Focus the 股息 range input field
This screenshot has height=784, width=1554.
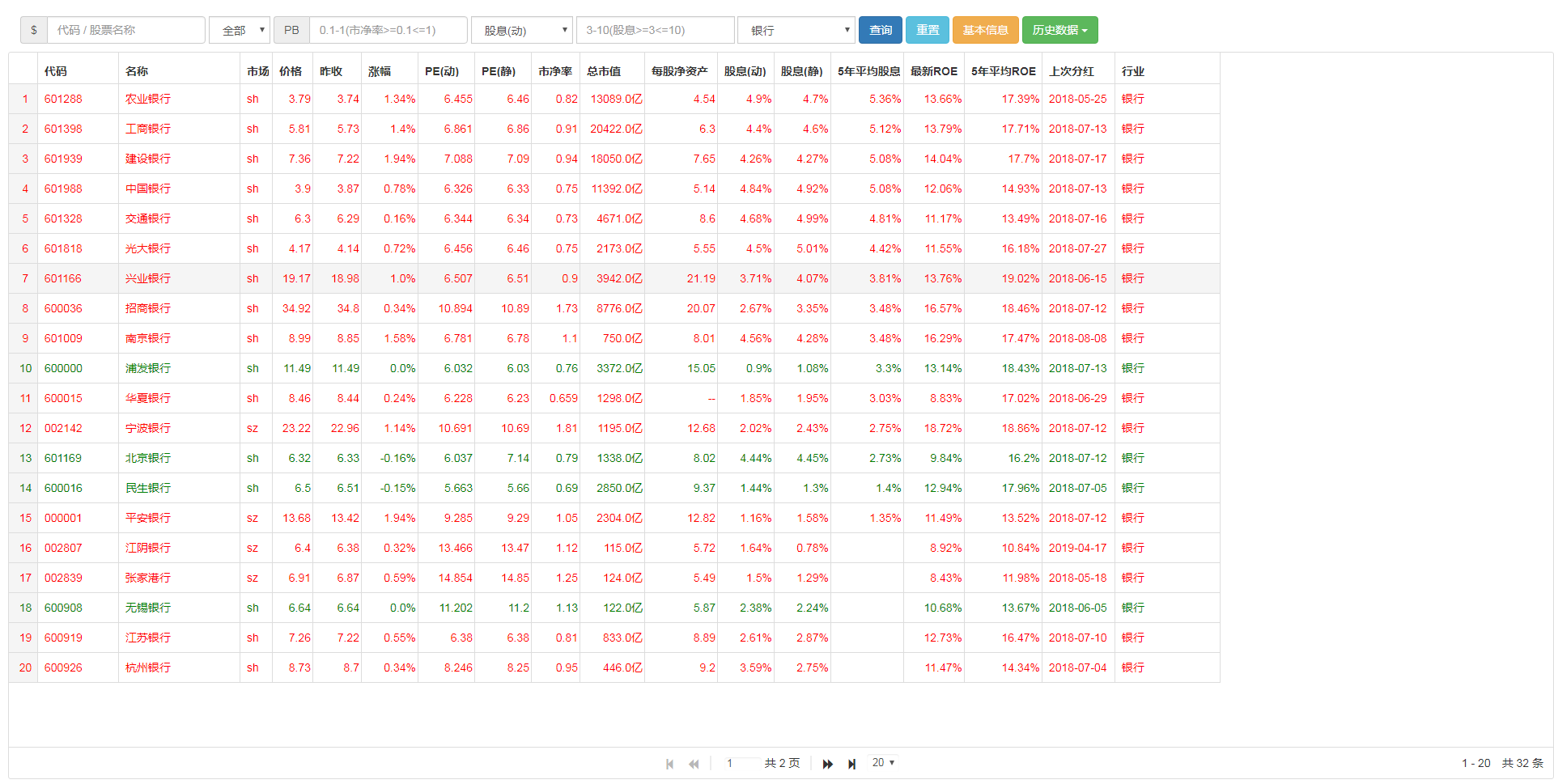pos(656,30)
